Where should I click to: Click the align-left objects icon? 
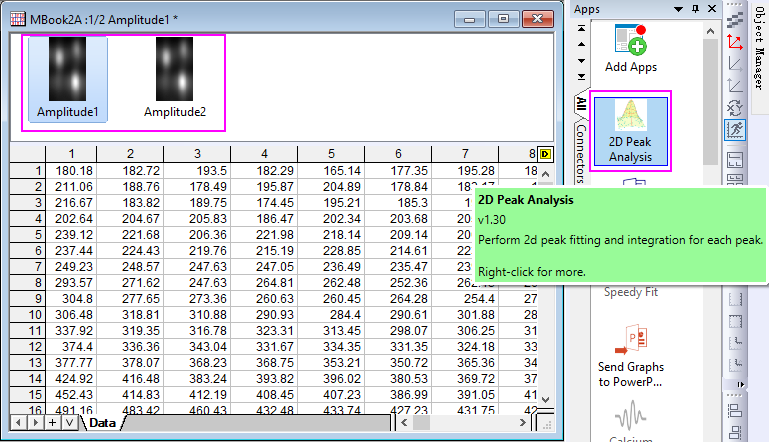tap(735, 410)
